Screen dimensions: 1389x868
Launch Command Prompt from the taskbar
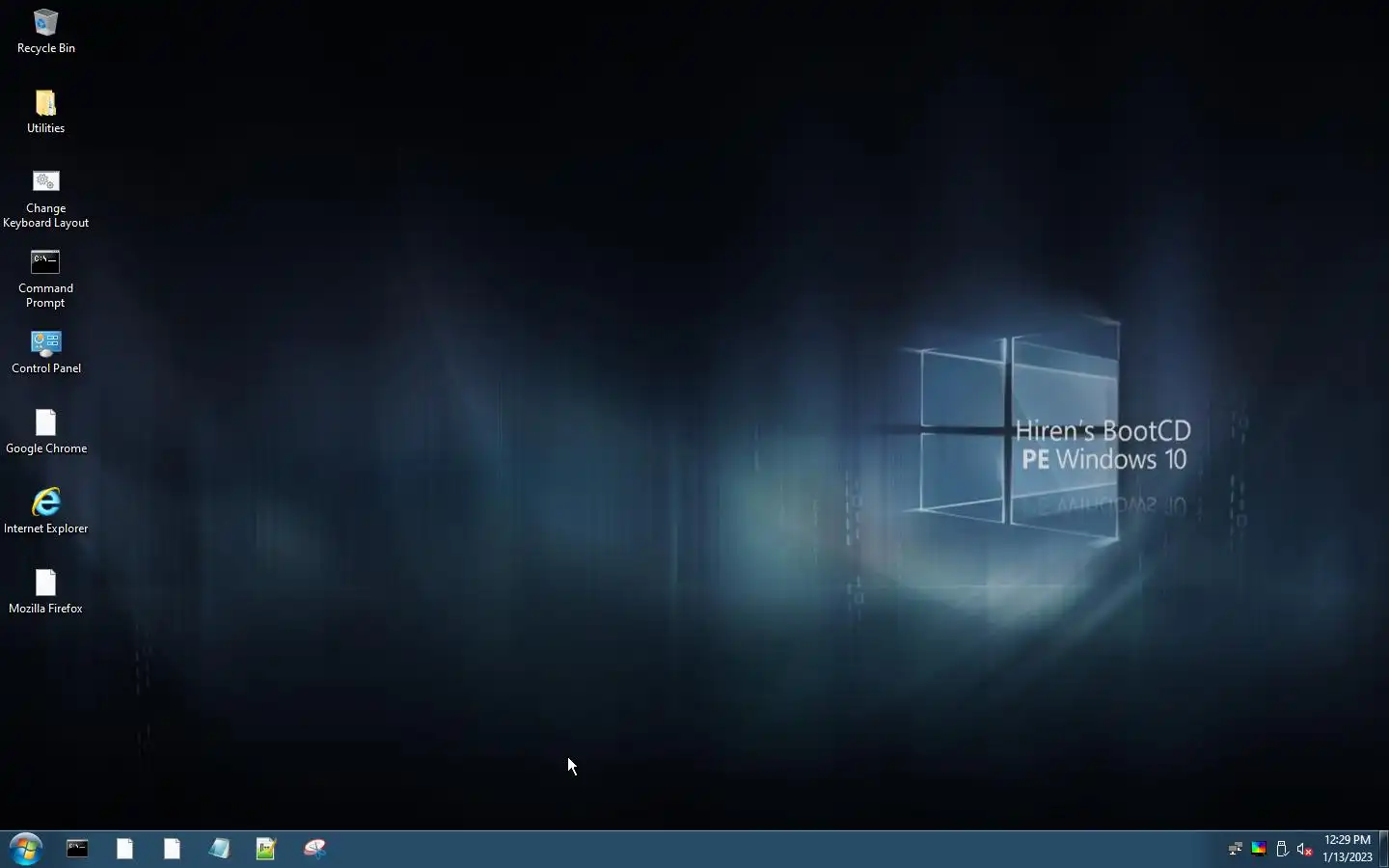tap(77, 849)
